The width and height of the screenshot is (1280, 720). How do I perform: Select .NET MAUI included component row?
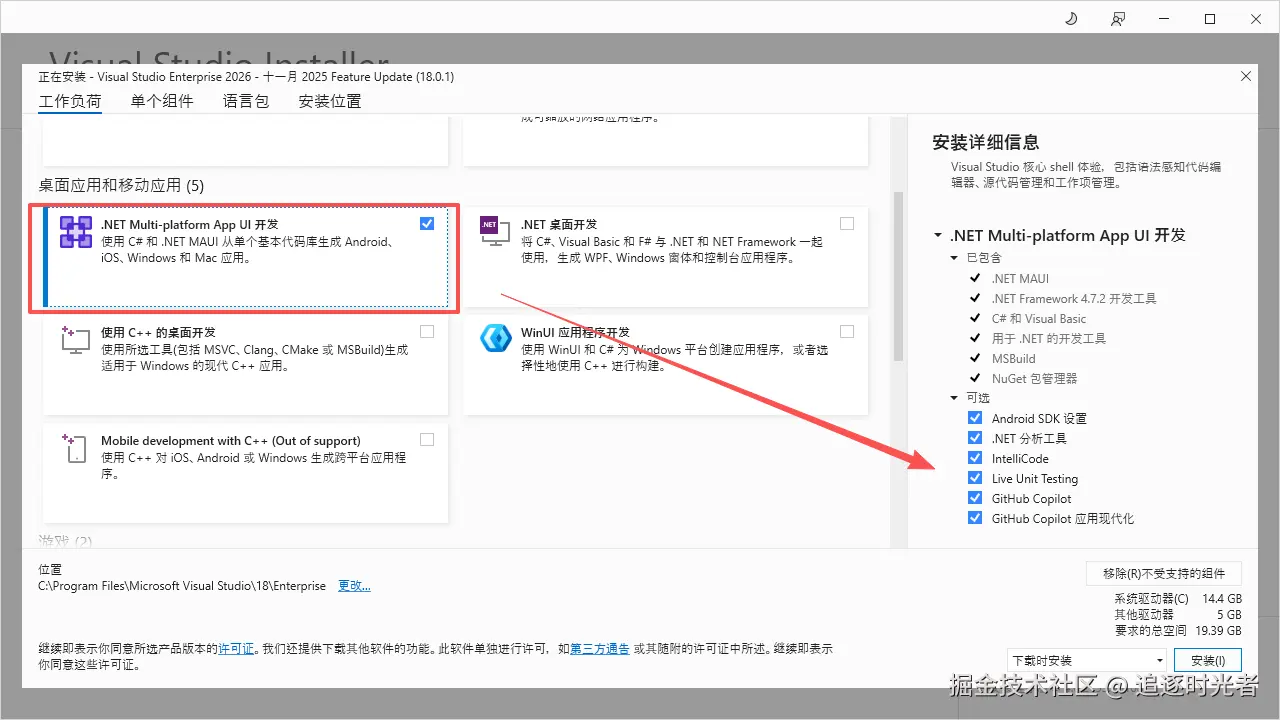(x=1020, y=278)
